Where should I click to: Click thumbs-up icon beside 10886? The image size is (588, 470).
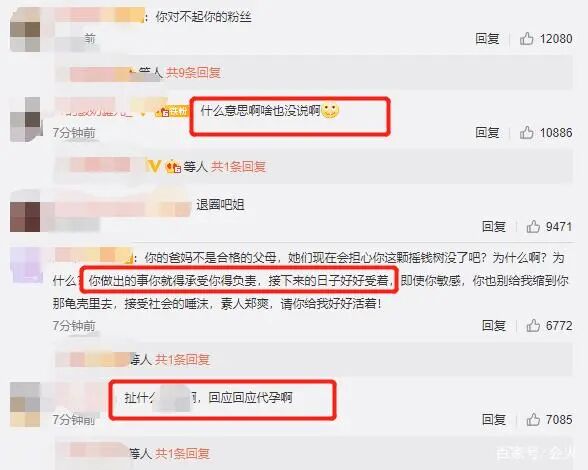(526, 132)
